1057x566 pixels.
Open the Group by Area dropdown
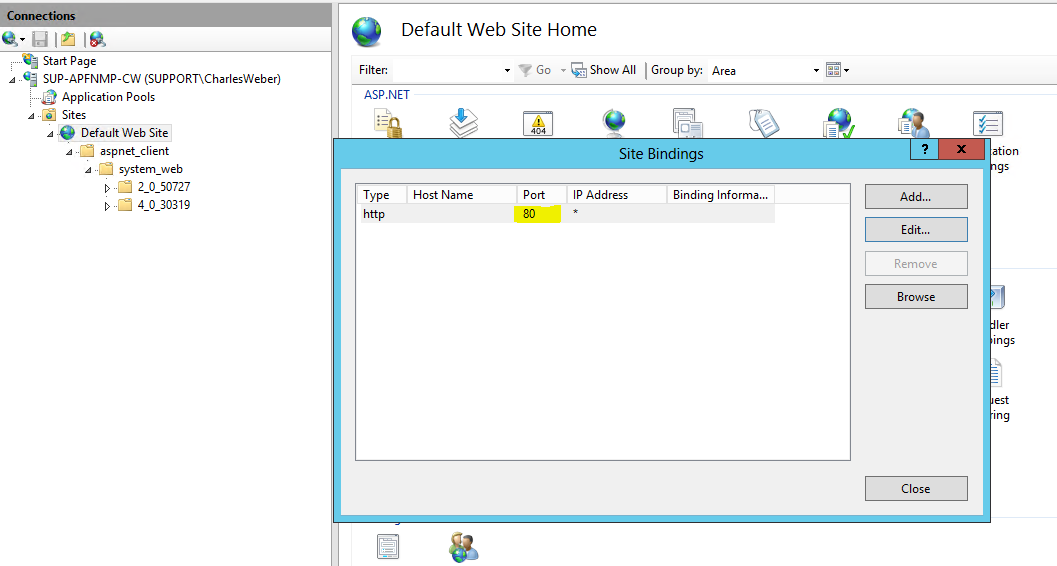tap(766, 70)
